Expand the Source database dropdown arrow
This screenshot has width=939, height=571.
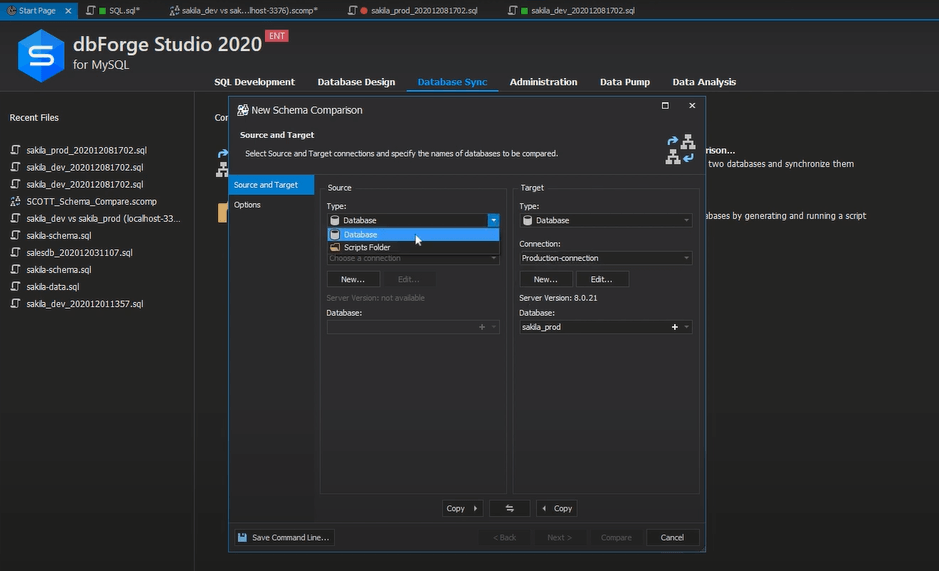click(x=493, y=327)
